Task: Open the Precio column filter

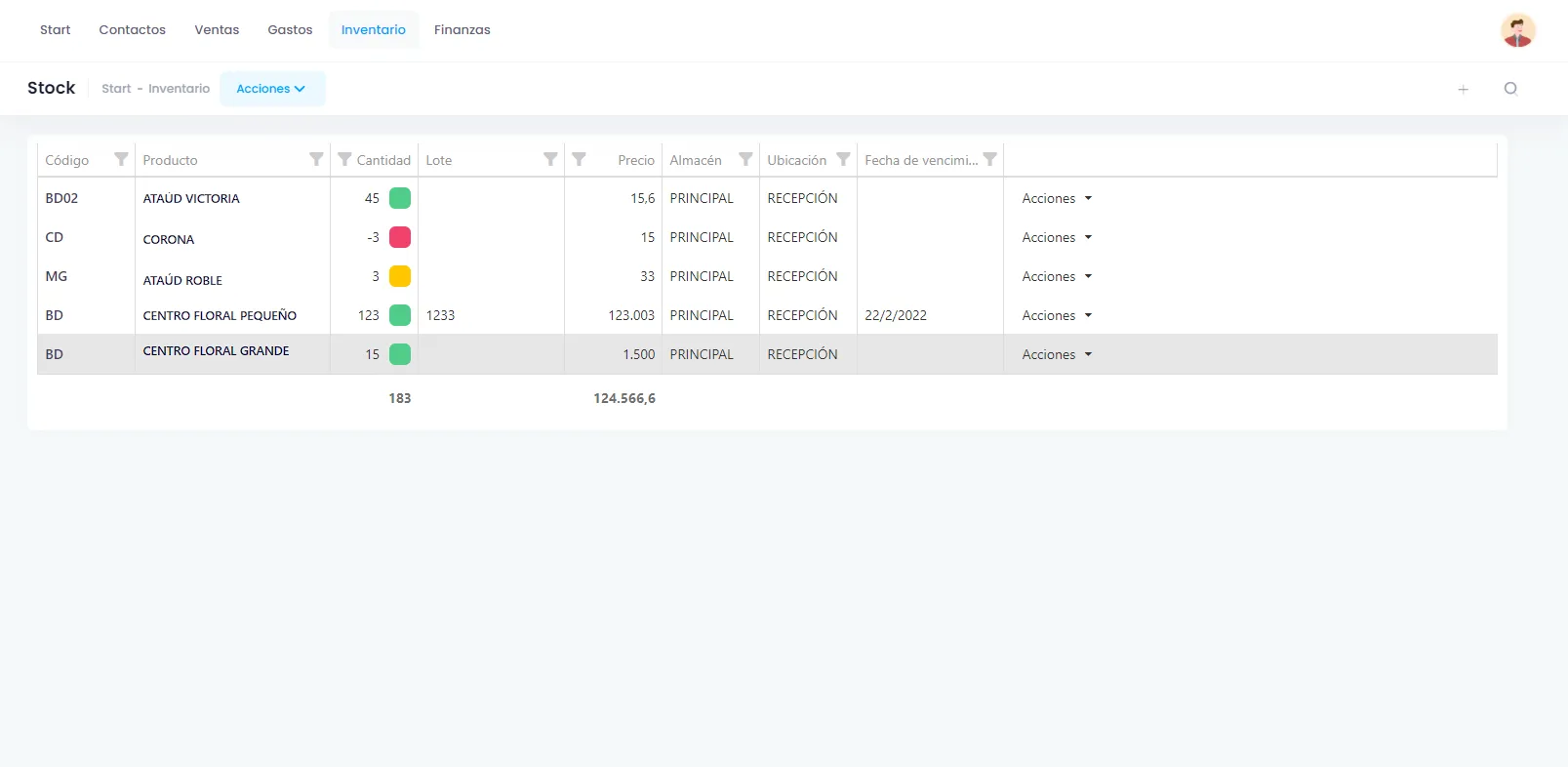Action: pyautogui.click(x=579, y=159)
